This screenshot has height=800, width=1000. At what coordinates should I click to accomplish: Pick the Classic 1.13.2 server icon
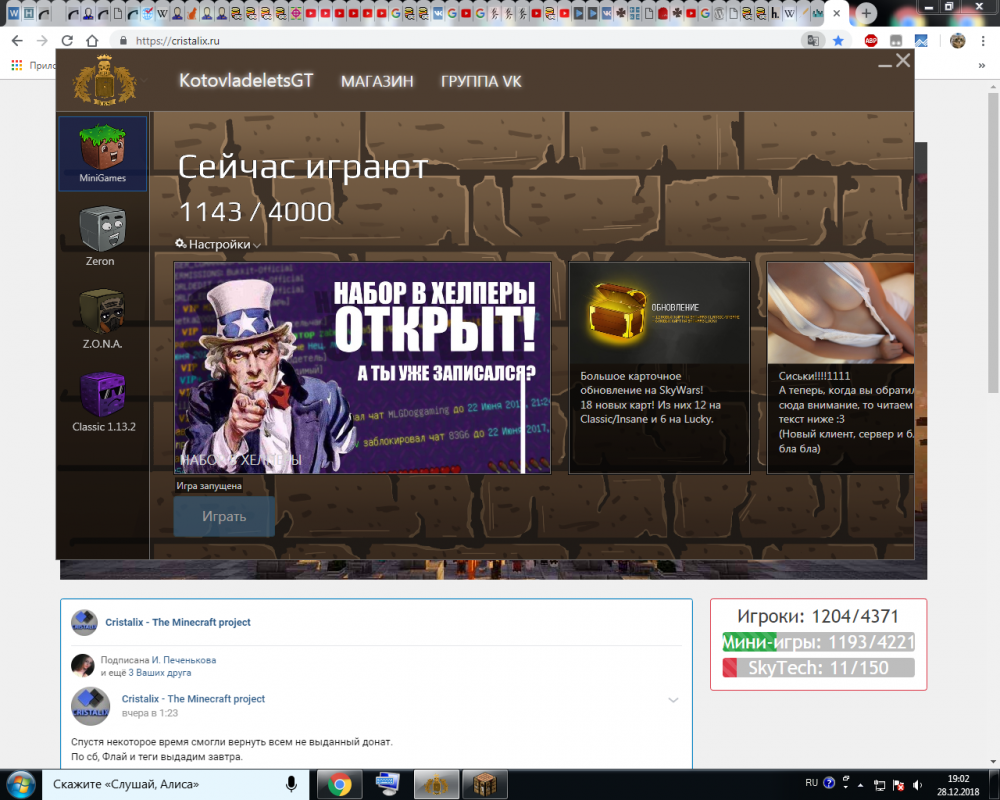(x=103, y=398)
